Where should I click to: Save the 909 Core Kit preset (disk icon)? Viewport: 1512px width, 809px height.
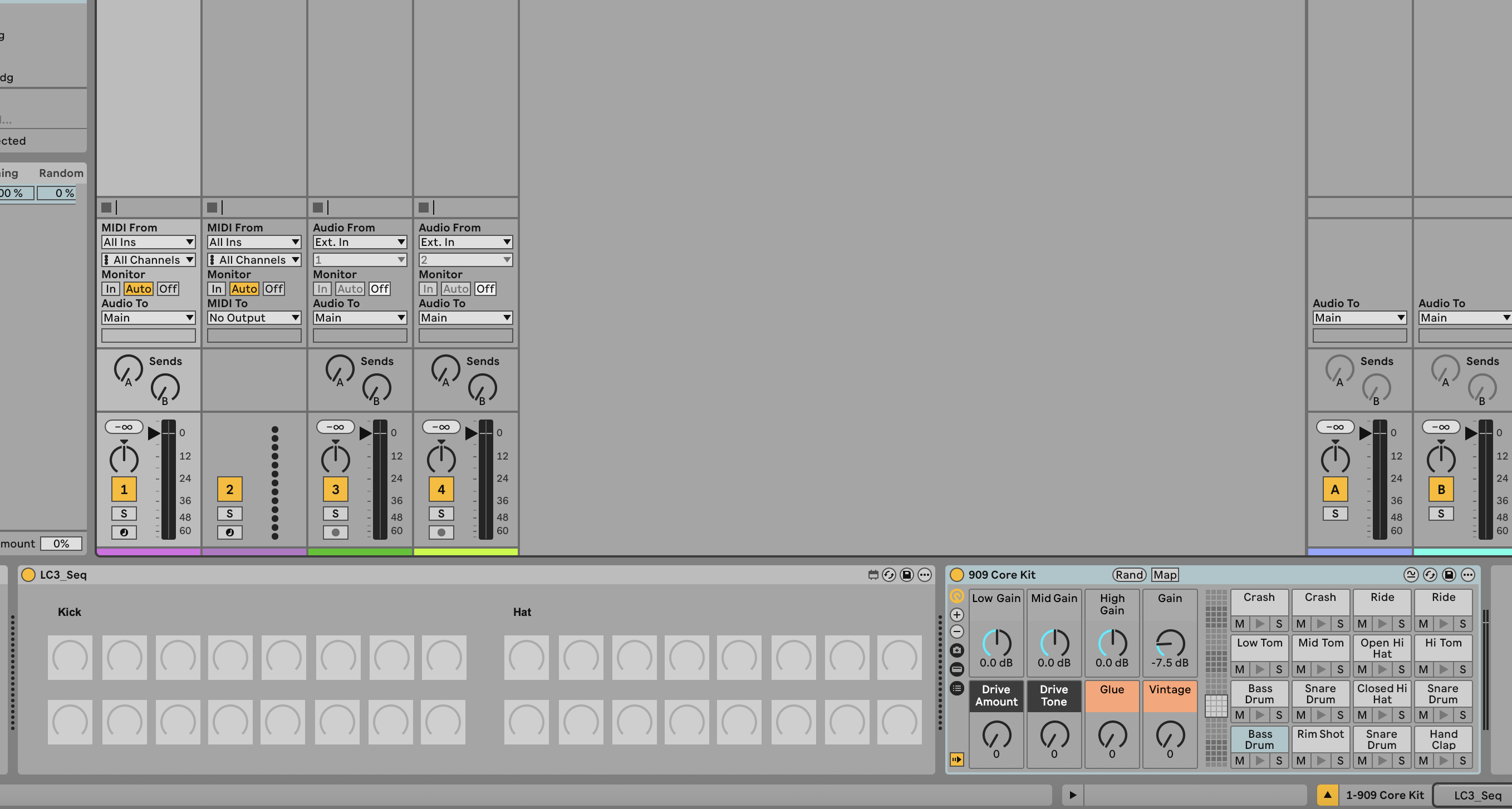pyautogui.click(x=1449, y=575)
